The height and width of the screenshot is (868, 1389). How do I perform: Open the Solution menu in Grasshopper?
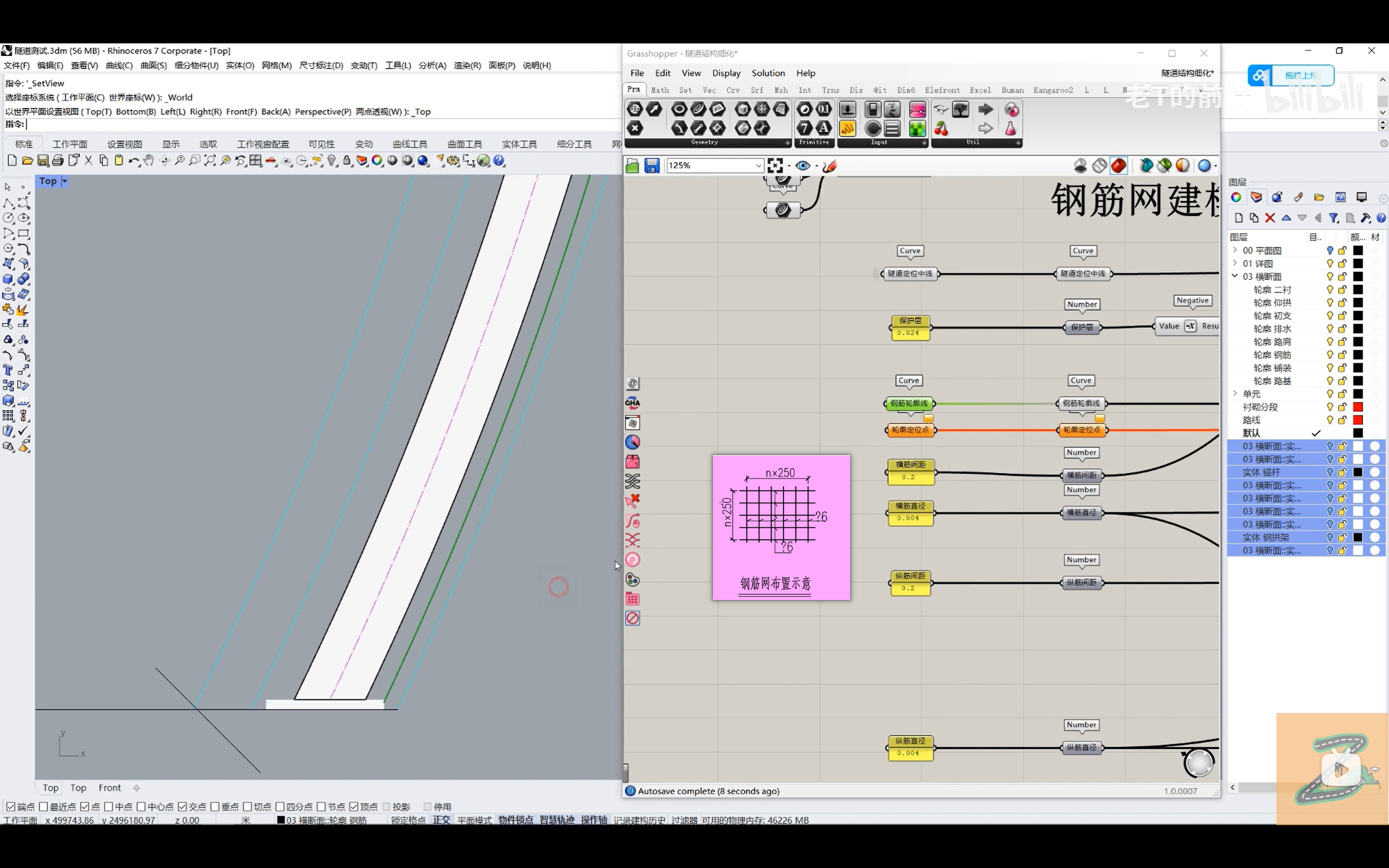pos(768,73)
